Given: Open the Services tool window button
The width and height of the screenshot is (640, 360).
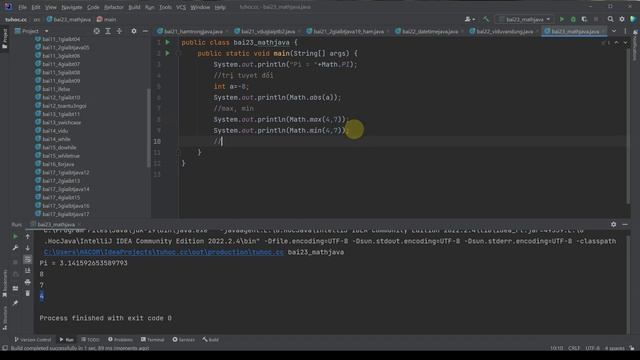Looking at the screenshot, I should coord(183,340).
